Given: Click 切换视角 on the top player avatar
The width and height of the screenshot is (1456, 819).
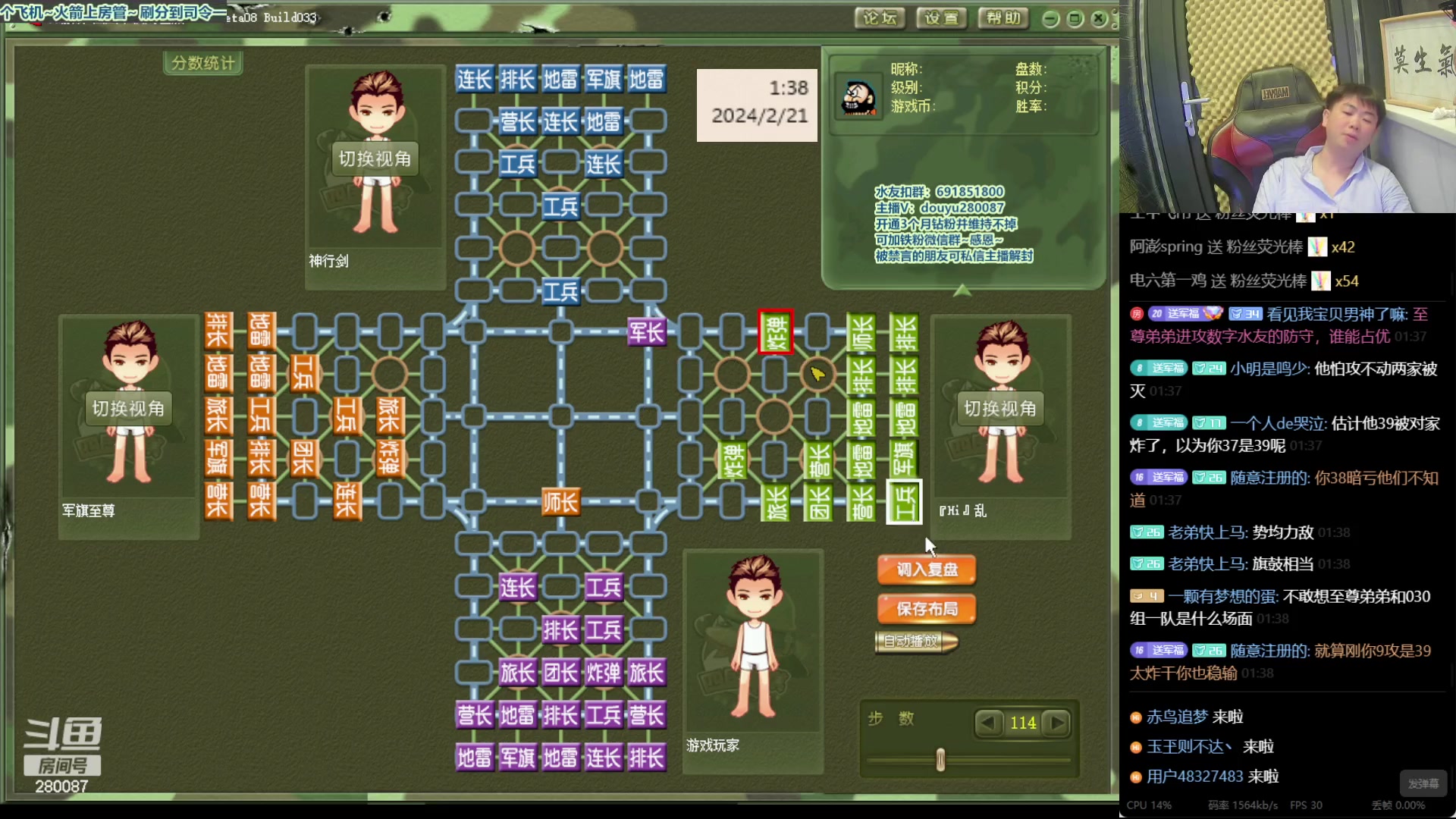Looking at the screenshot, I should (375, 158).
